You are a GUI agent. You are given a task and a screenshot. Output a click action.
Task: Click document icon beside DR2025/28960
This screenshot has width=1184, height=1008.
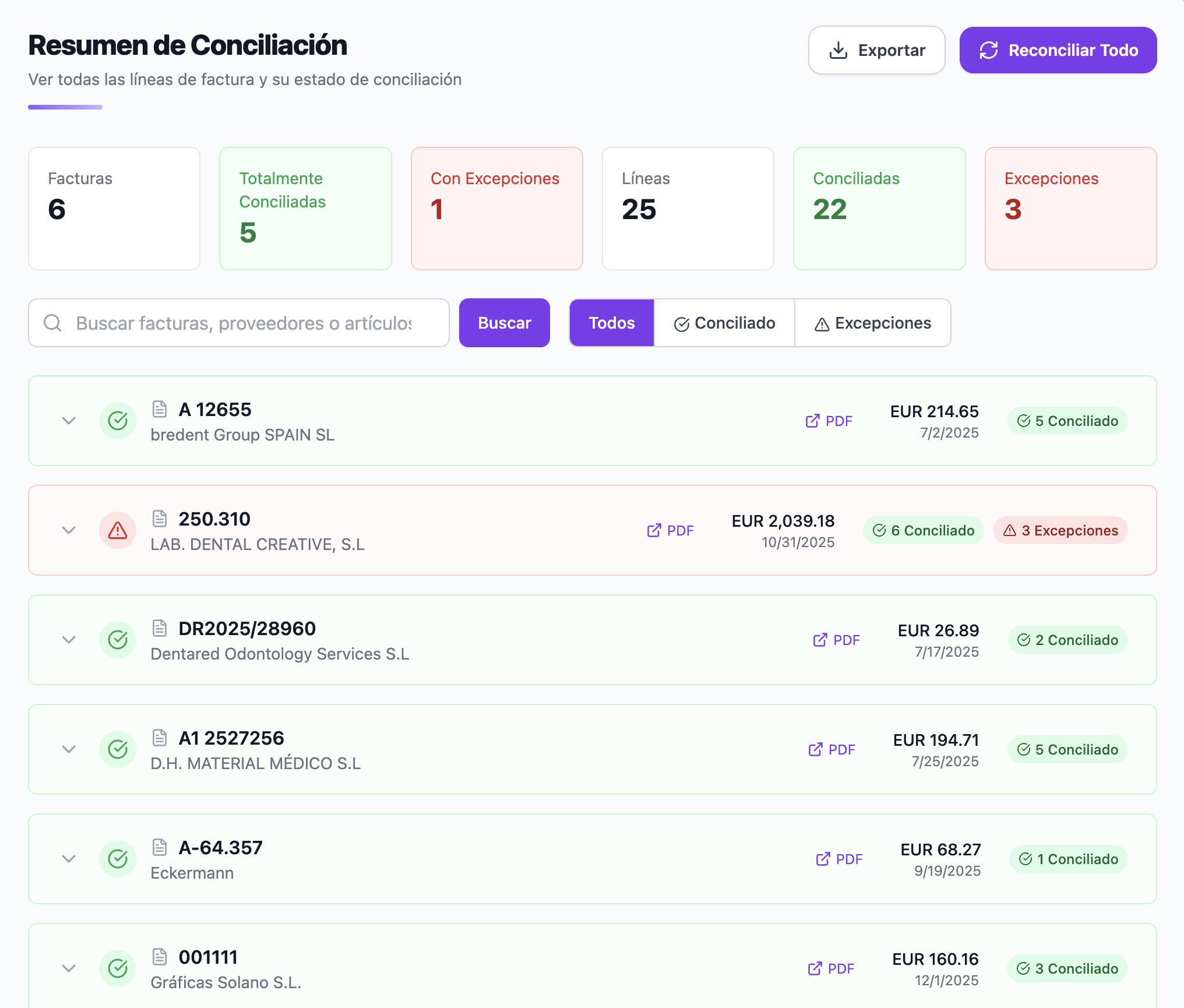point(160,628)
